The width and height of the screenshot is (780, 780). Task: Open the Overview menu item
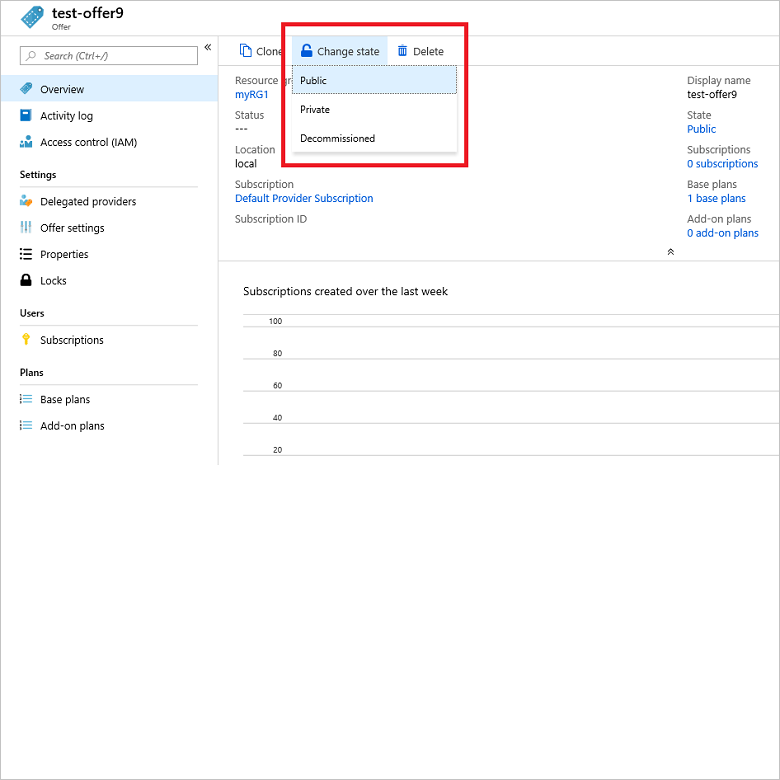pyautogui.click(x=109, y=89)
